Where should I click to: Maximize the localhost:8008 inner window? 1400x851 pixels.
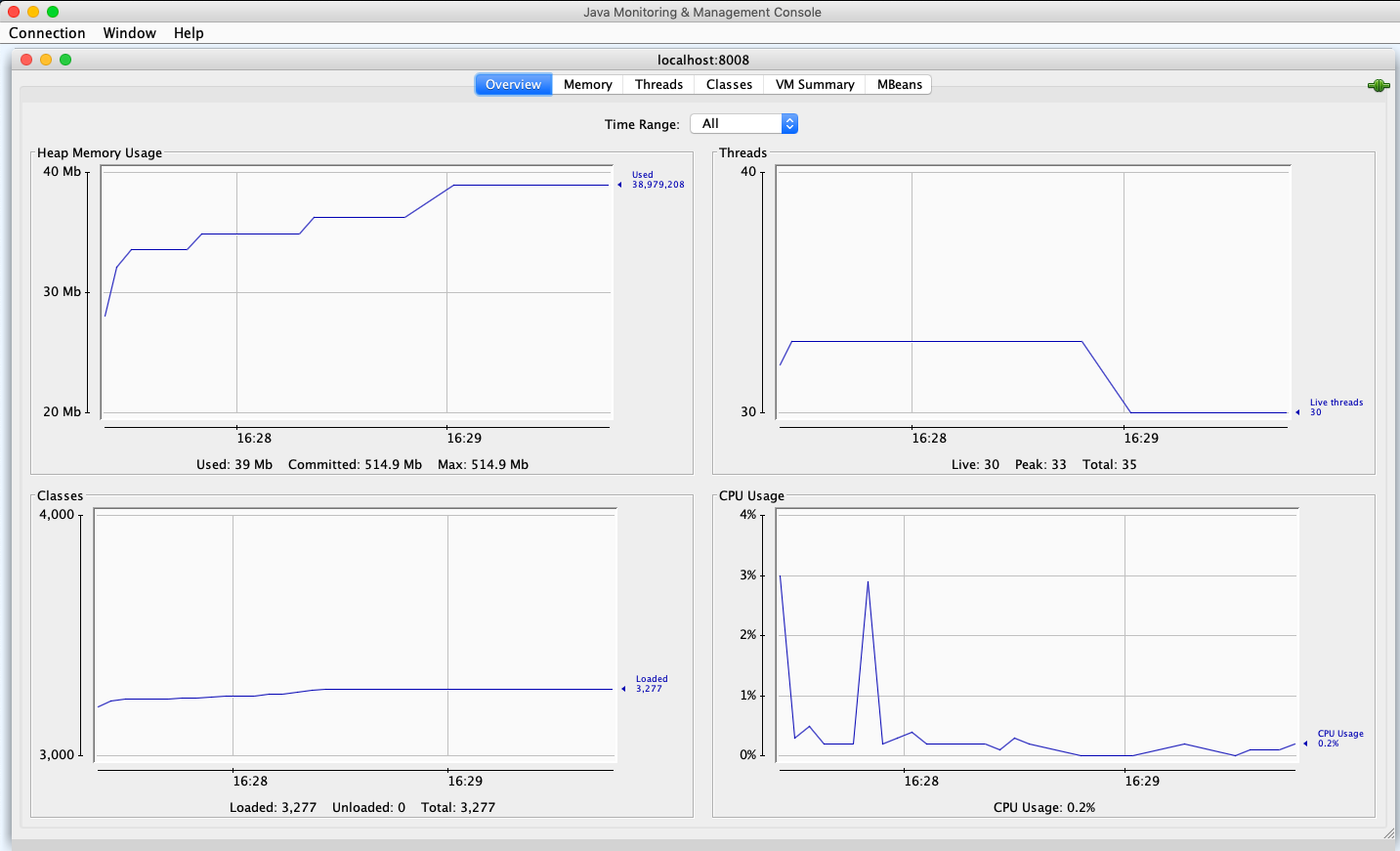pos(65,60)
